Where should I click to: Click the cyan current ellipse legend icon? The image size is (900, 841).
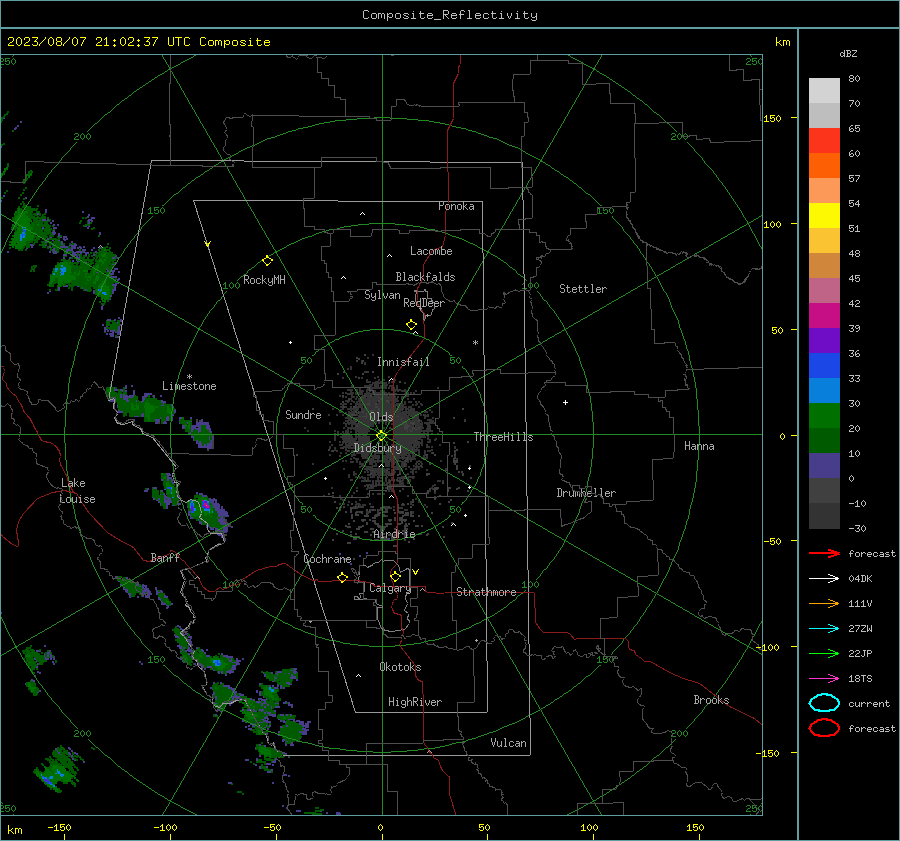(824, 703)
